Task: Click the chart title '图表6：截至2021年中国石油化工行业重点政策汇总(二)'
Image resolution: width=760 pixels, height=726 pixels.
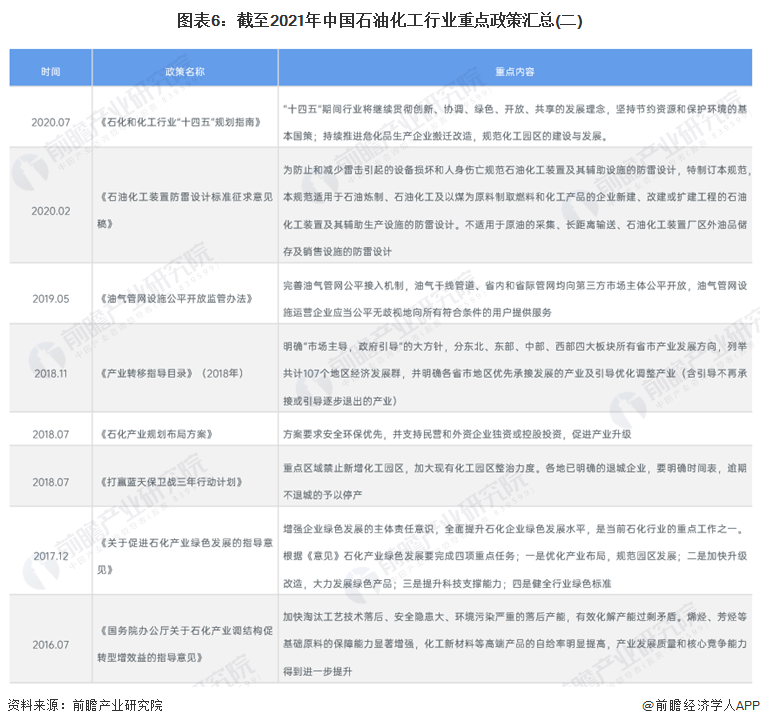Action: [380, 21]
